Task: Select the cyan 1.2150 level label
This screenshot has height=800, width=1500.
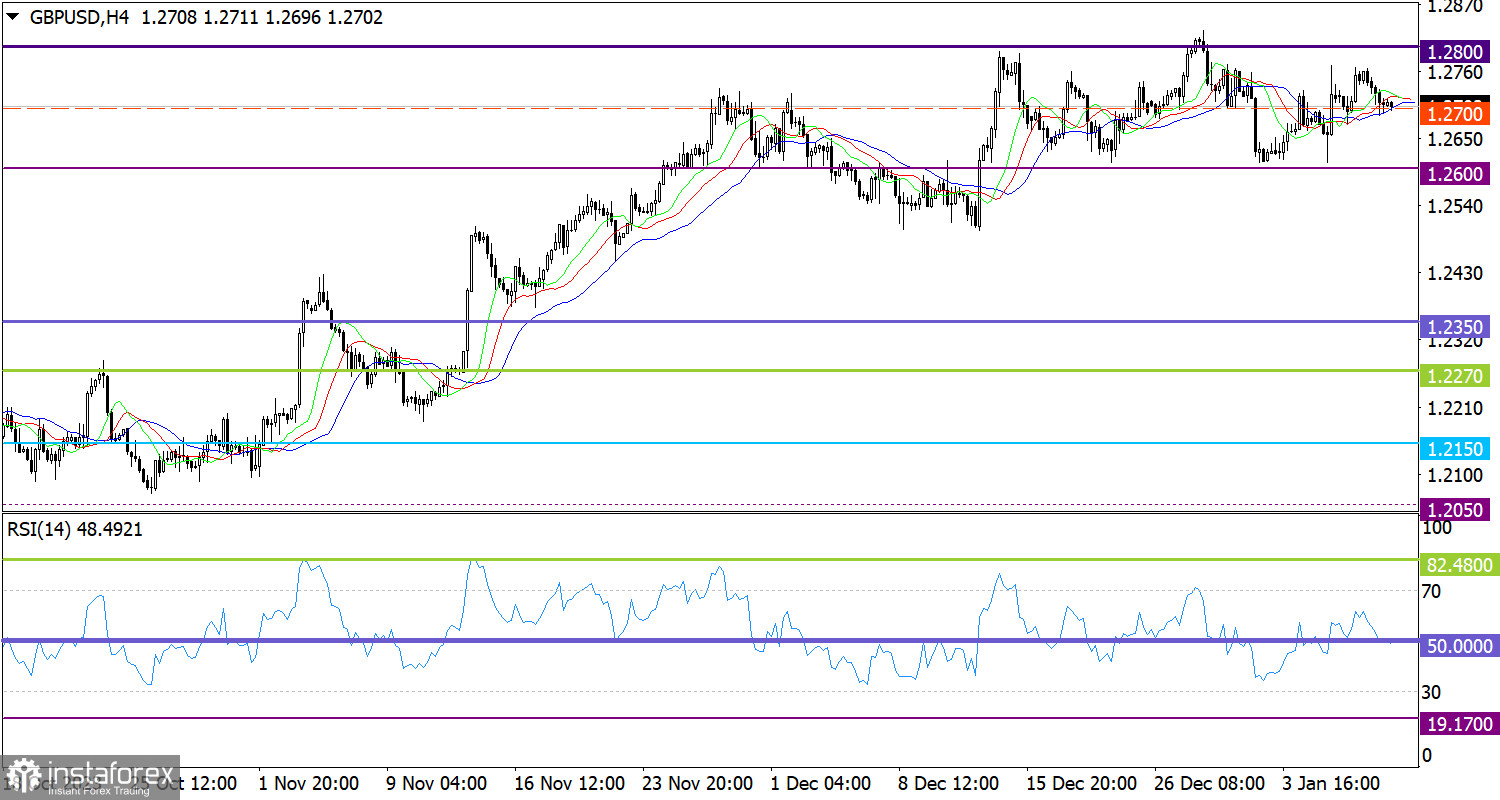Action: pyautogui.click(x=1456, y=449)
